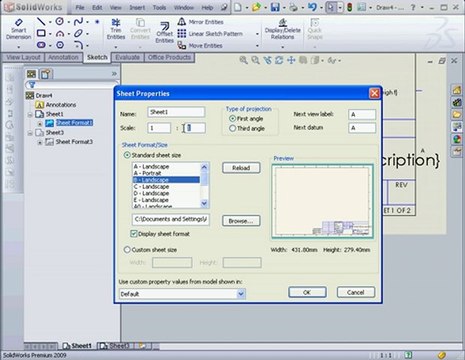Click the Save icon in title toolbar

click(x=275, y=7)
